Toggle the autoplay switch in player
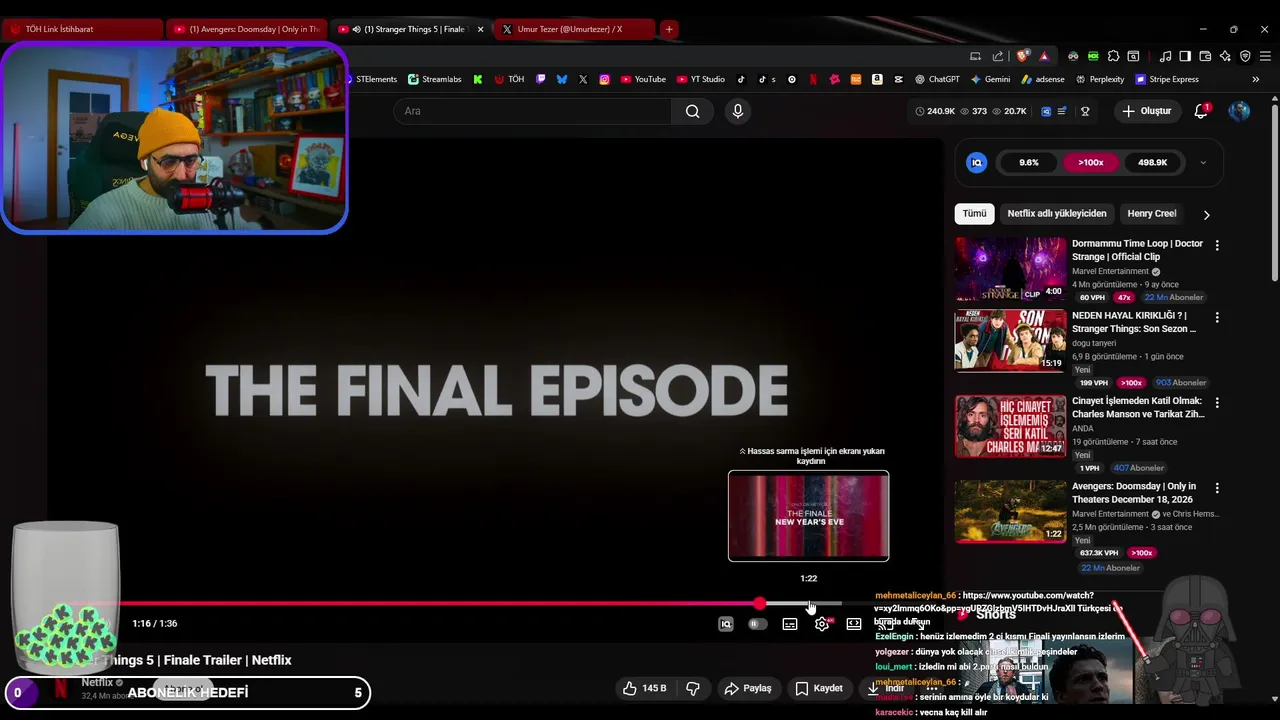 point(758,624)
